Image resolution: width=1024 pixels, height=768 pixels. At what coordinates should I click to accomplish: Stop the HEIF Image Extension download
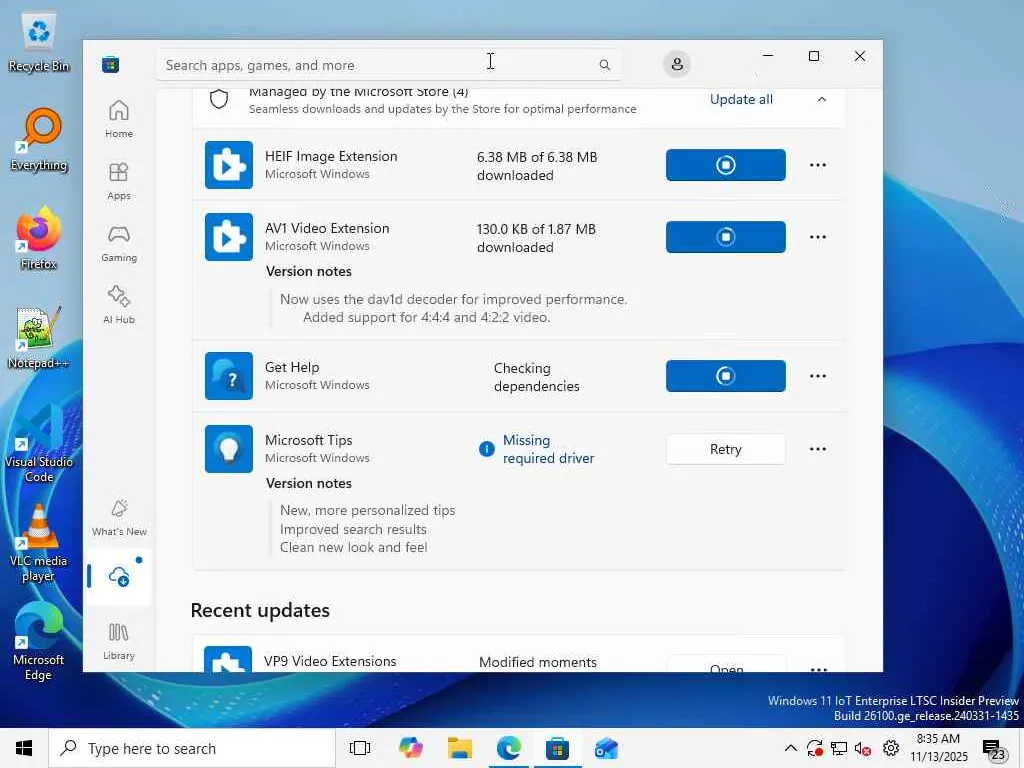click(x=726, y=165)
